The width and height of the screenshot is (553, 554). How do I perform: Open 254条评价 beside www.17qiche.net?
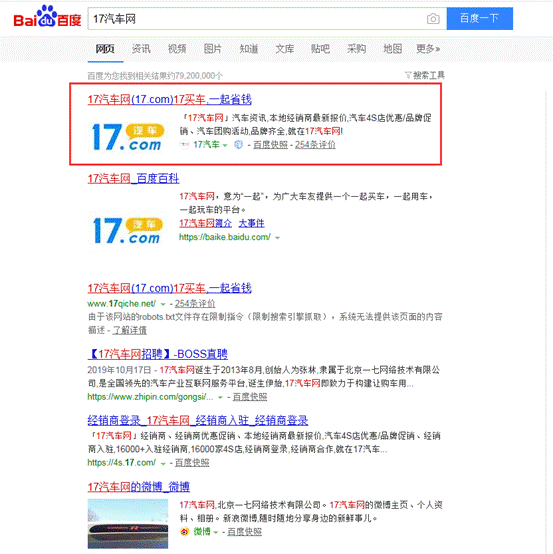coord(195,303)
